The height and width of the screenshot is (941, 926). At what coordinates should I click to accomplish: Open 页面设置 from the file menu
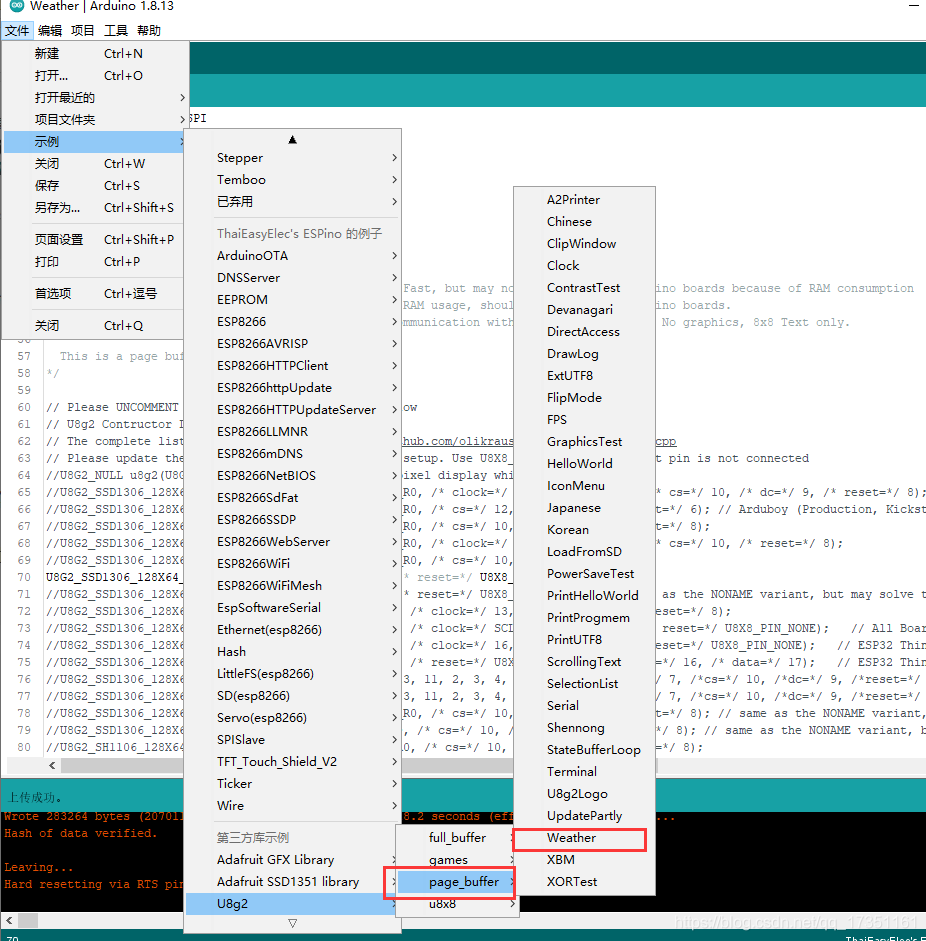pos(93,239)
